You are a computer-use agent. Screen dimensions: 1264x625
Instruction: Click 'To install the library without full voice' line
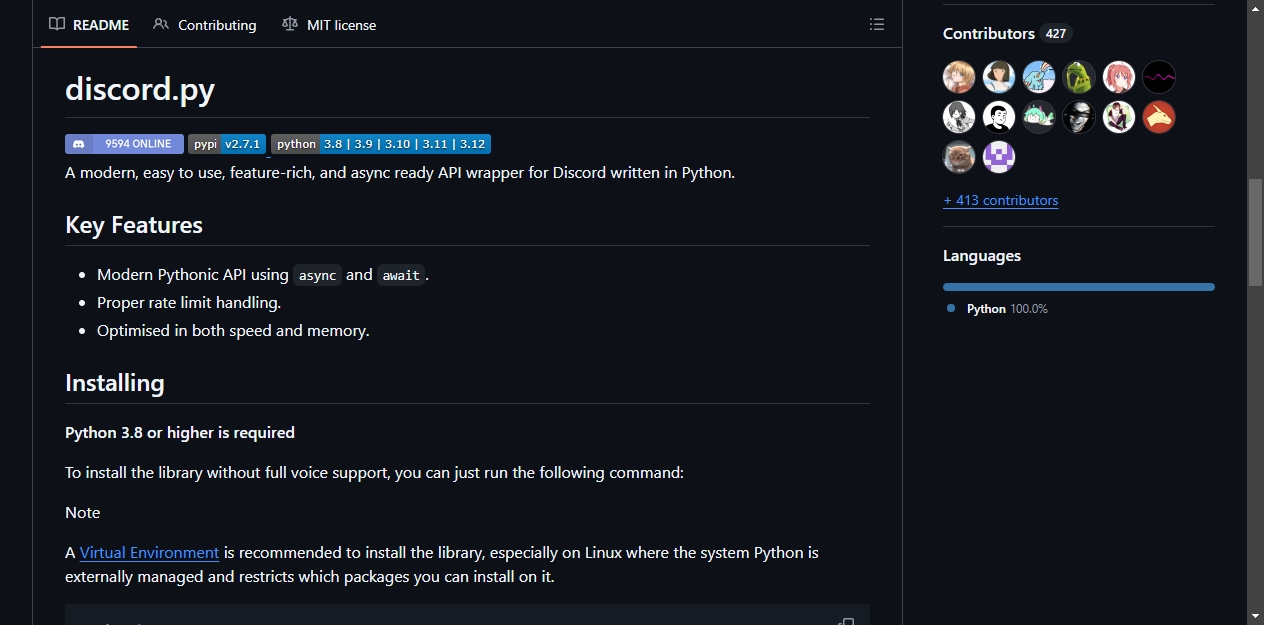[375, 472]
